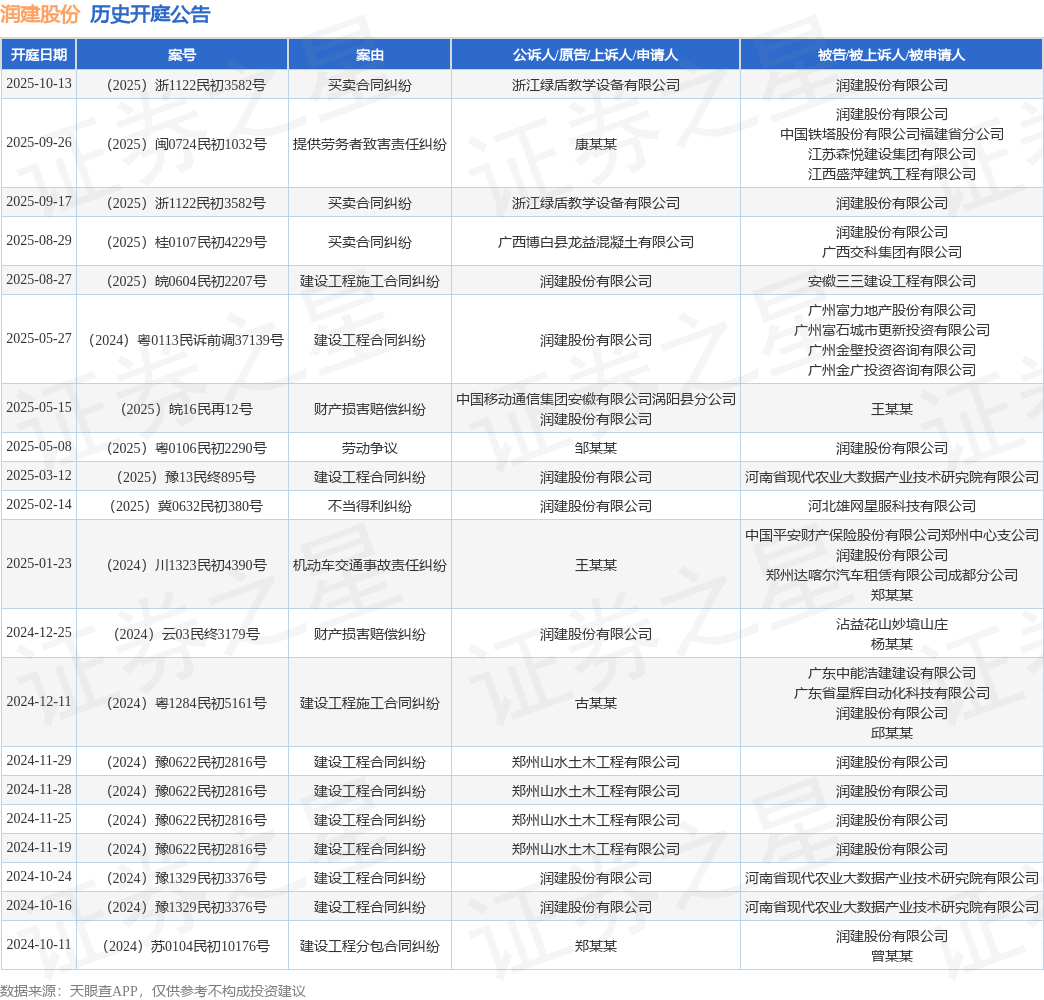This screenshot has height=1000, width=1044.
Task: Click plaintiff 康某某
Action: click(x=596, y=144)
